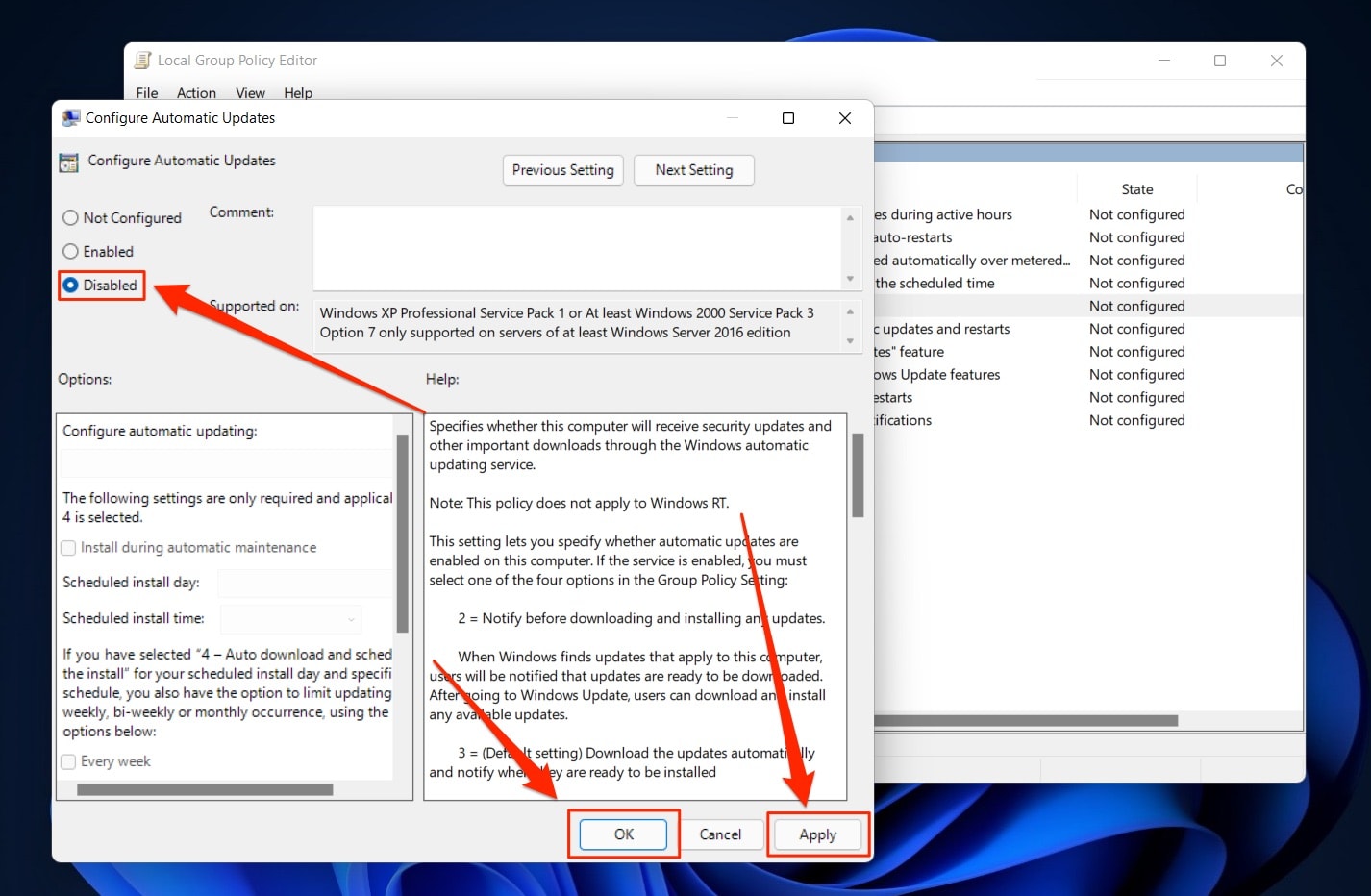Open the View menu
This screenshot has width=1371, height=896.
[250, 93]
